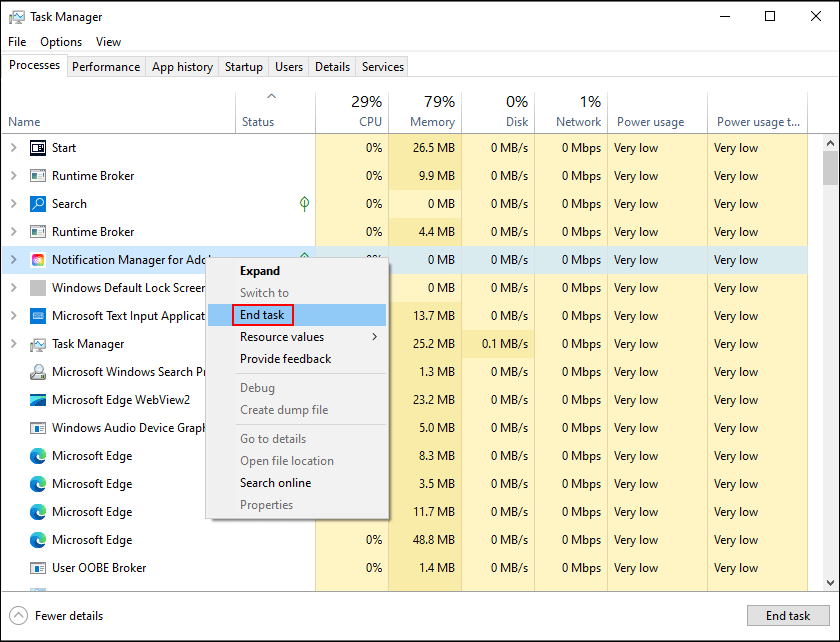Expand the Task Manager process group

click(14, 344)
